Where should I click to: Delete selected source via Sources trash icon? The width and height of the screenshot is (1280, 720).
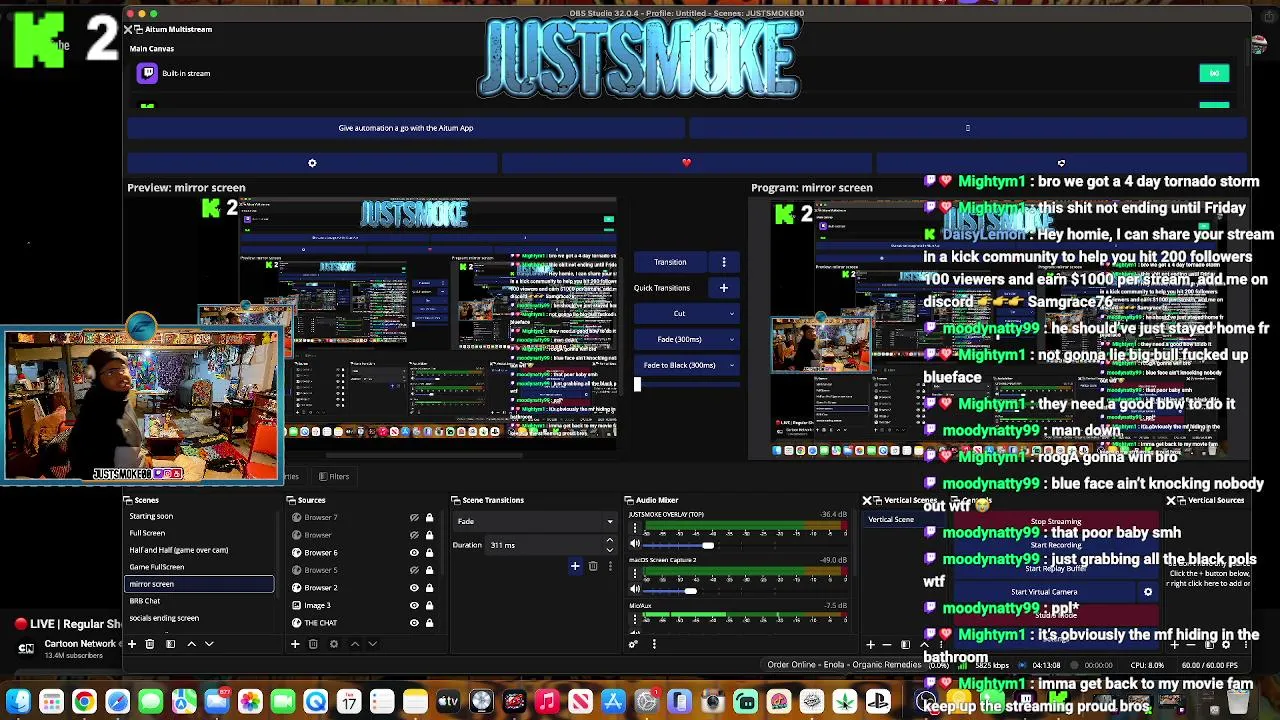(313, 644)
